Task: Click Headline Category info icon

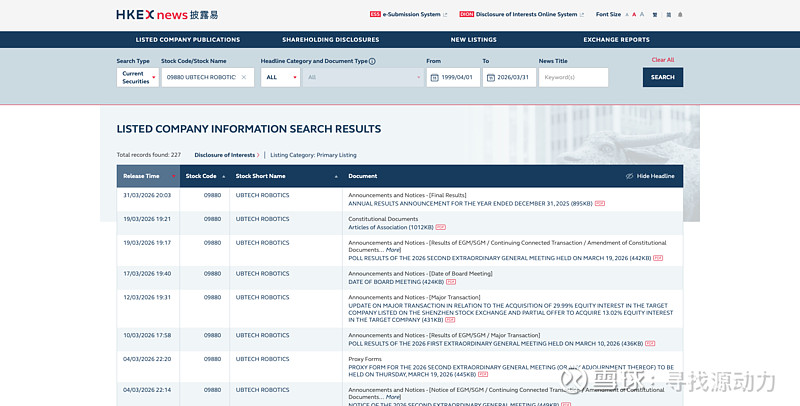Action: [x=372, y=61]
